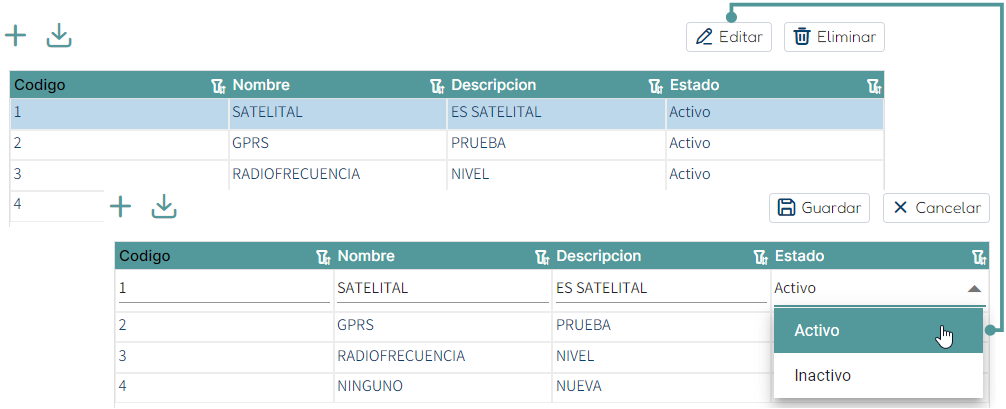This screenshot has height=409, width=1006.
Task: Filter upper table's Nombre column
Action: coord(437,86)
